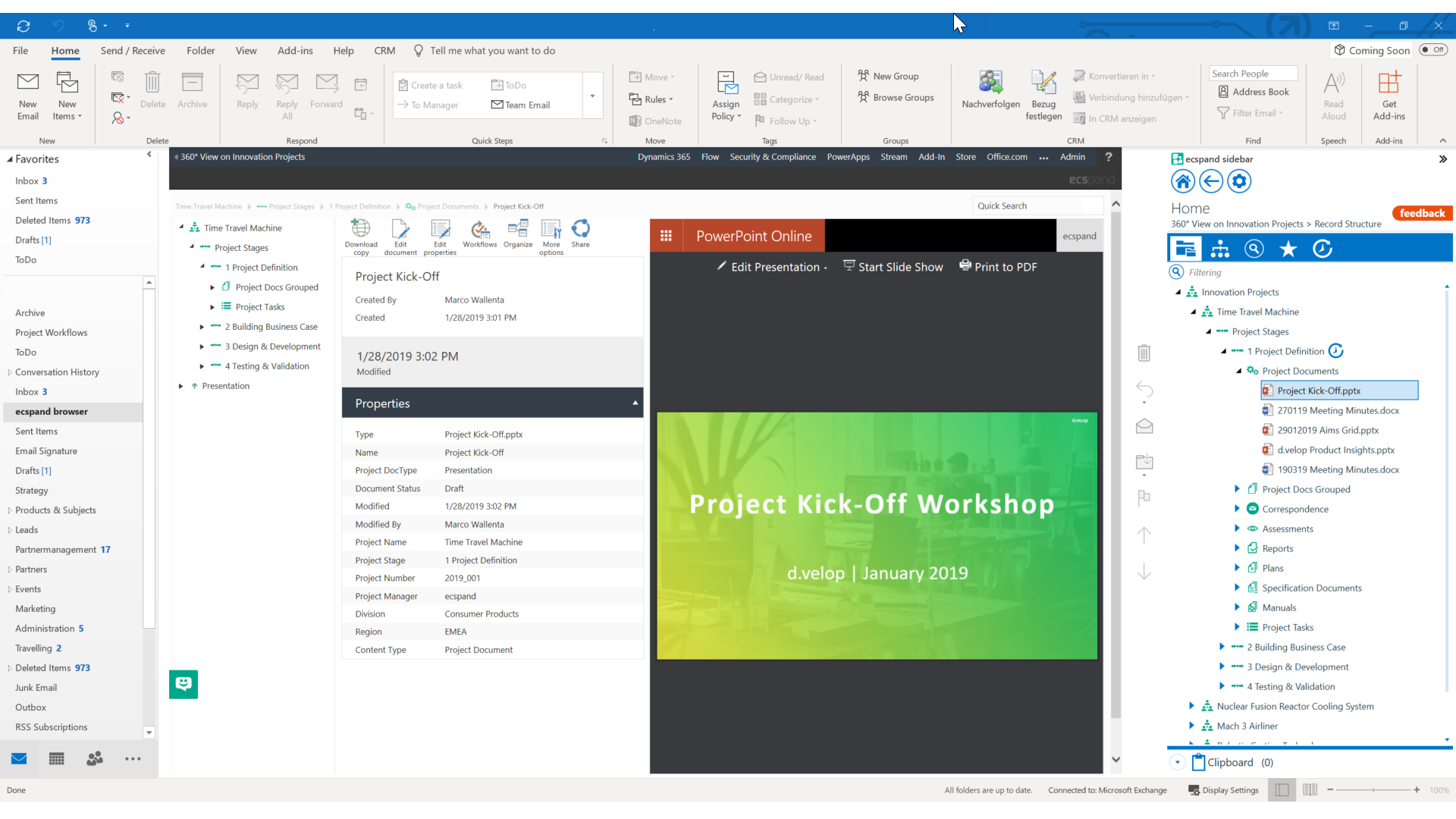Click the trash icon beside sidebar
The image size is (1456, 819).
pyautogui.click(x=1144, y=353)
